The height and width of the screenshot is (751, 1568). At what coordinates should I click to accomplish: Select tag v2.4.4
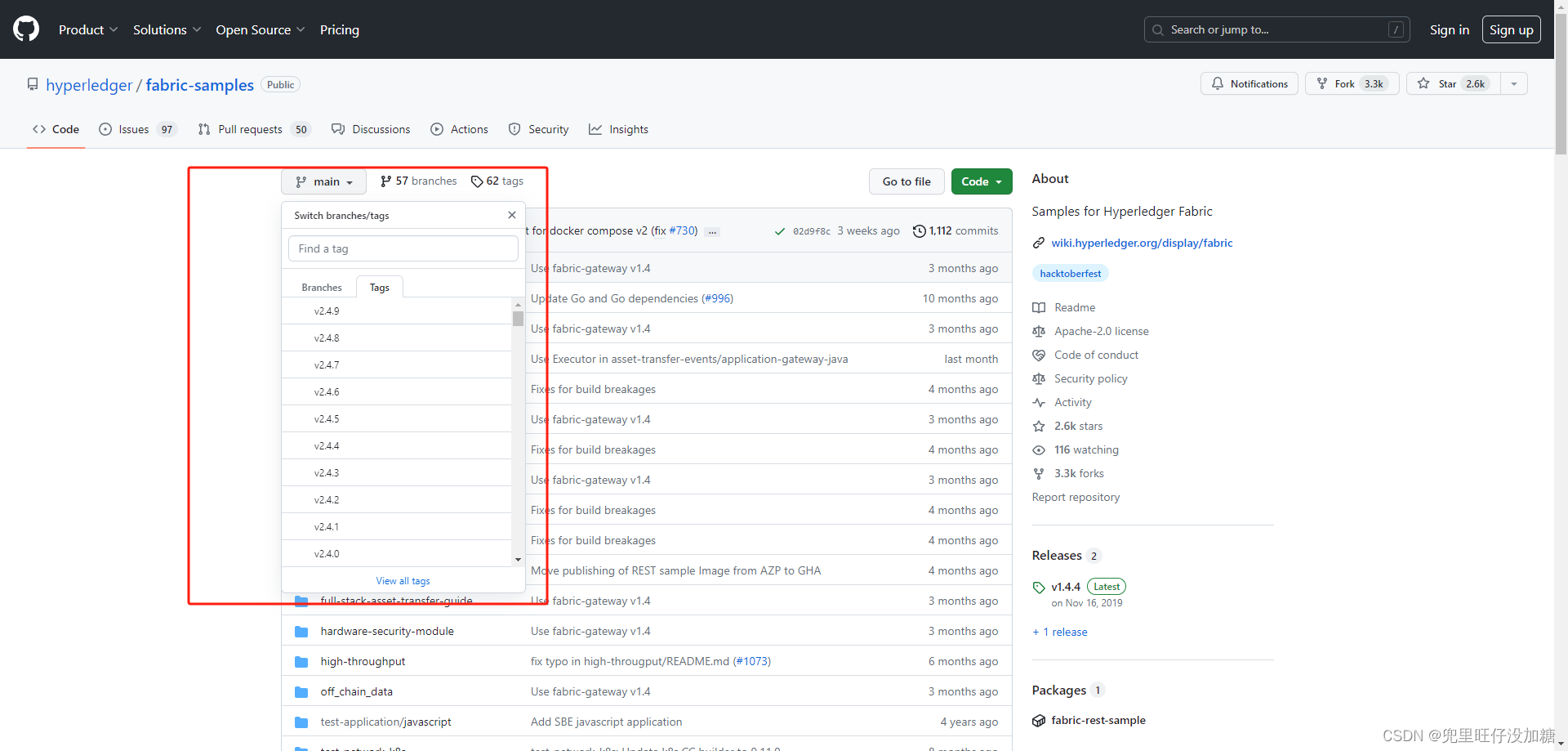pyautogui.click(x=397, y=445)
